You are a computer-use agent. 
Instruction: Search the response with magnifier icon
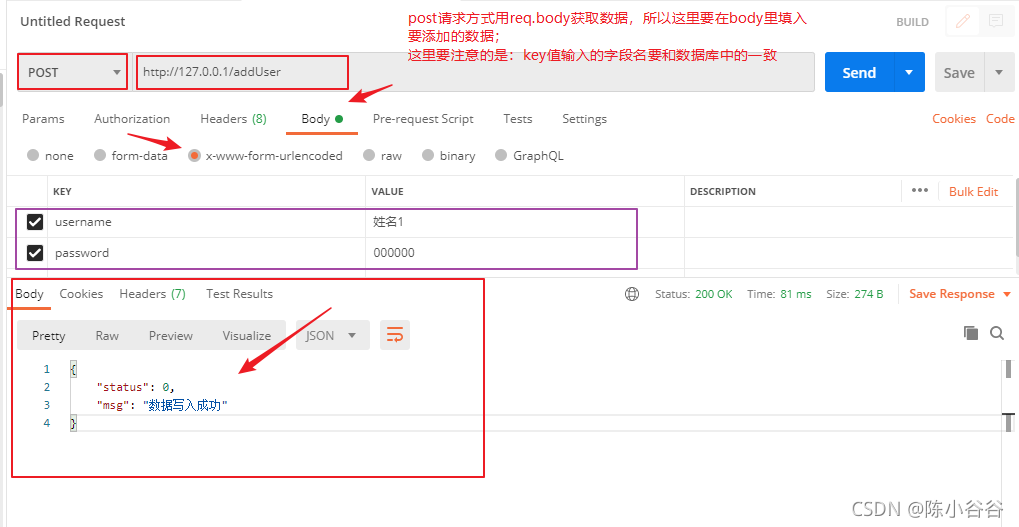996,333
